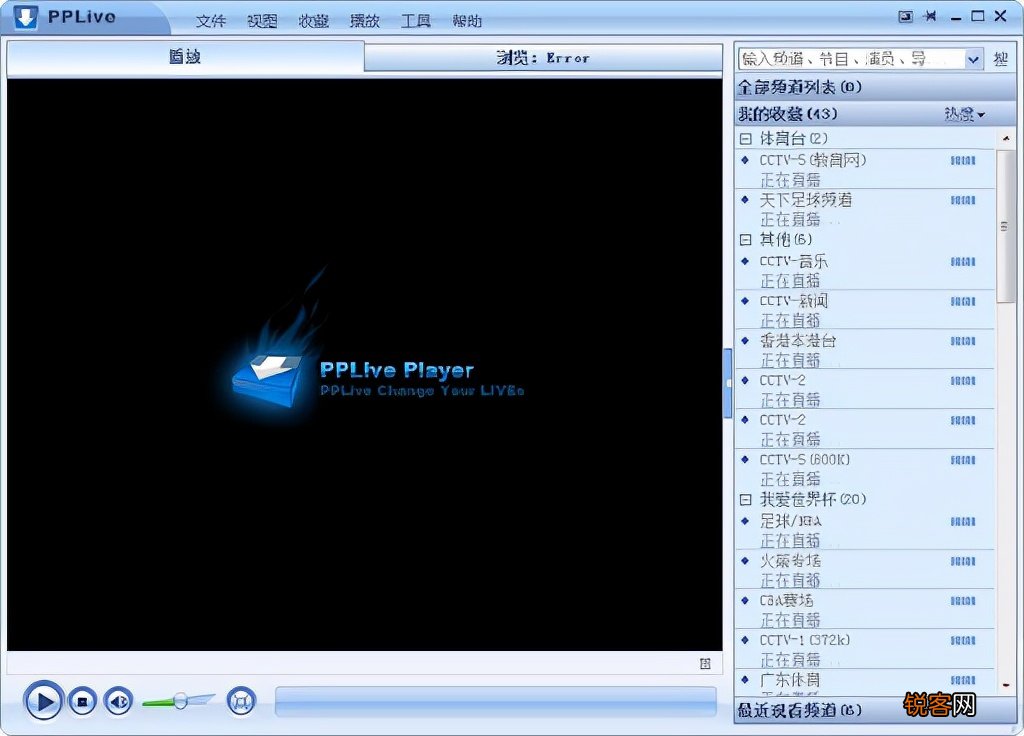Open the 播放 menu

click(x=364, y=21)
